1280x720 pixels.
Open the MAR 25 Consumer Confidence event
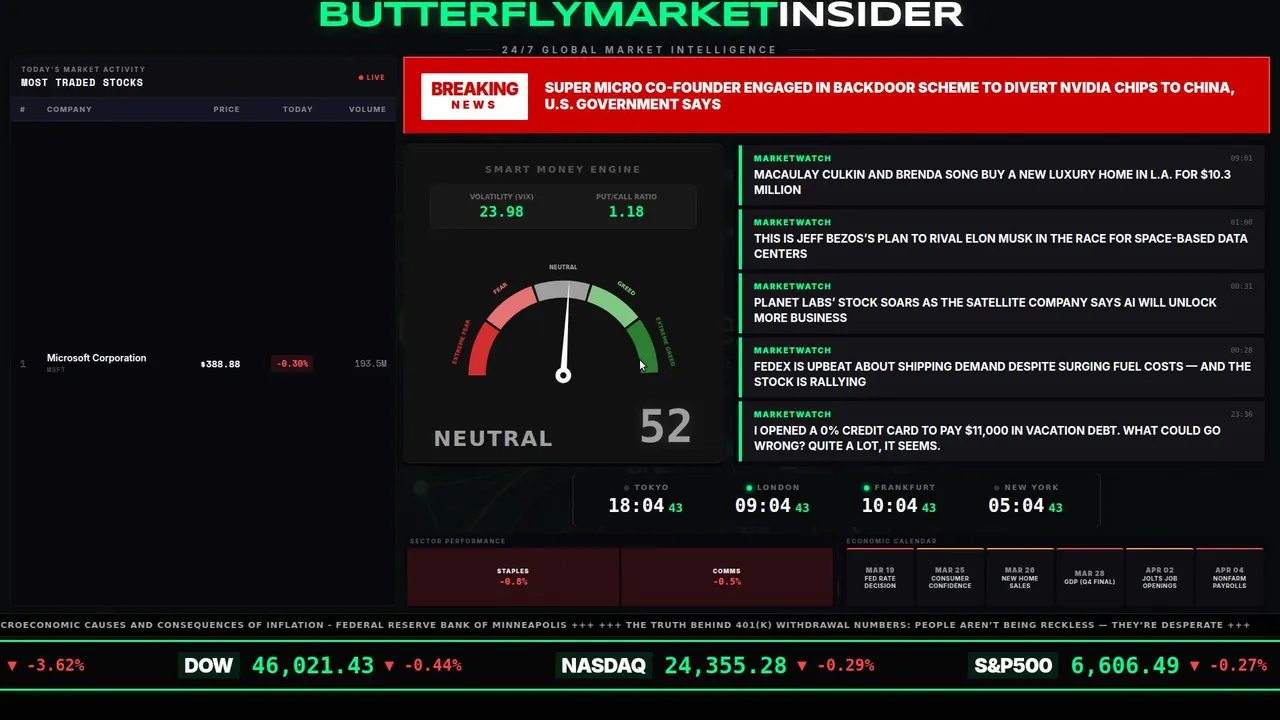tap(950, 577)
